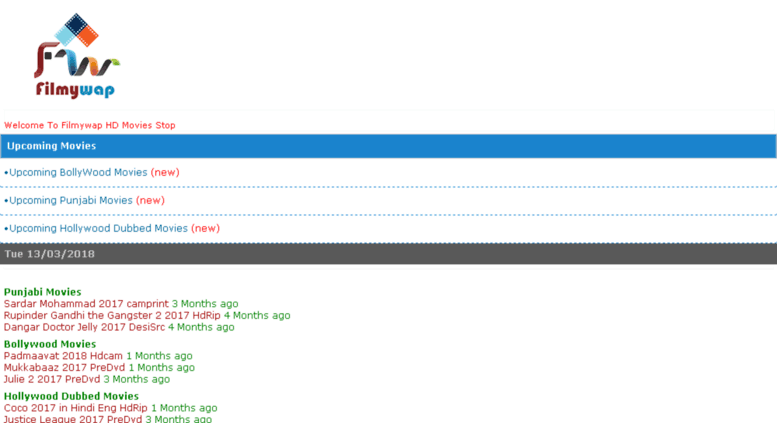Open the Punjabi Movies category heading
This screenshot has width=777, height=423.
pyautogui.click(x=43, y=292)
